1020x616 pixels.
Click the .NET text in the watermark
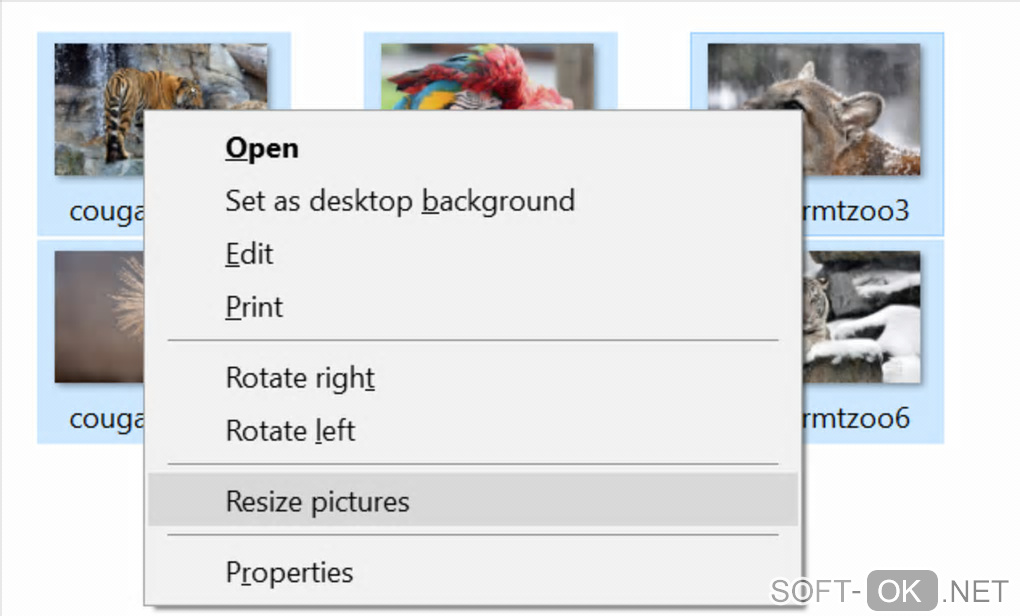click(976, 590)
